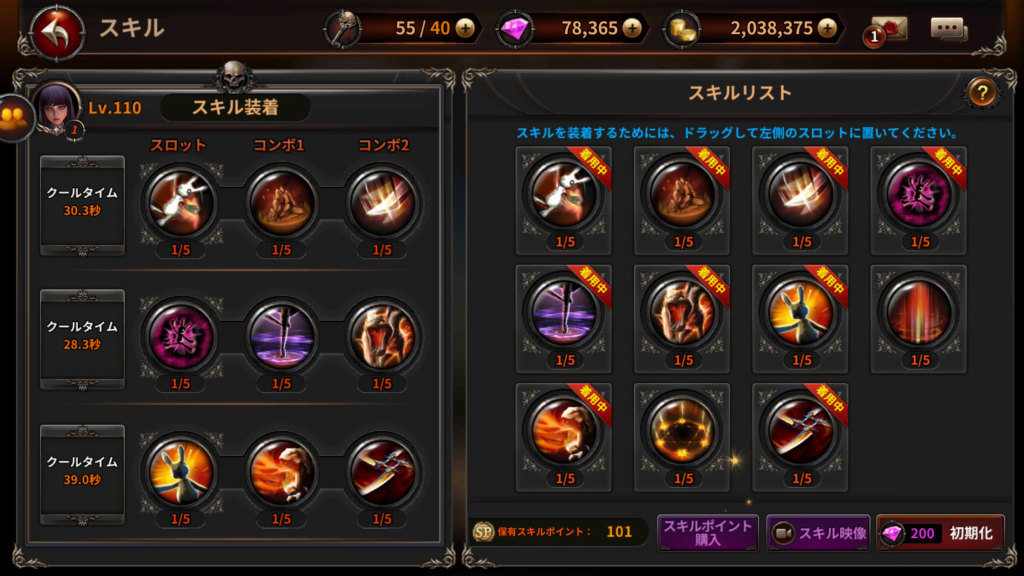This screenshot has height=576, width=1024.
Task: Select crossed blades skill in コンボ2 third row
Action: [382, 471]
